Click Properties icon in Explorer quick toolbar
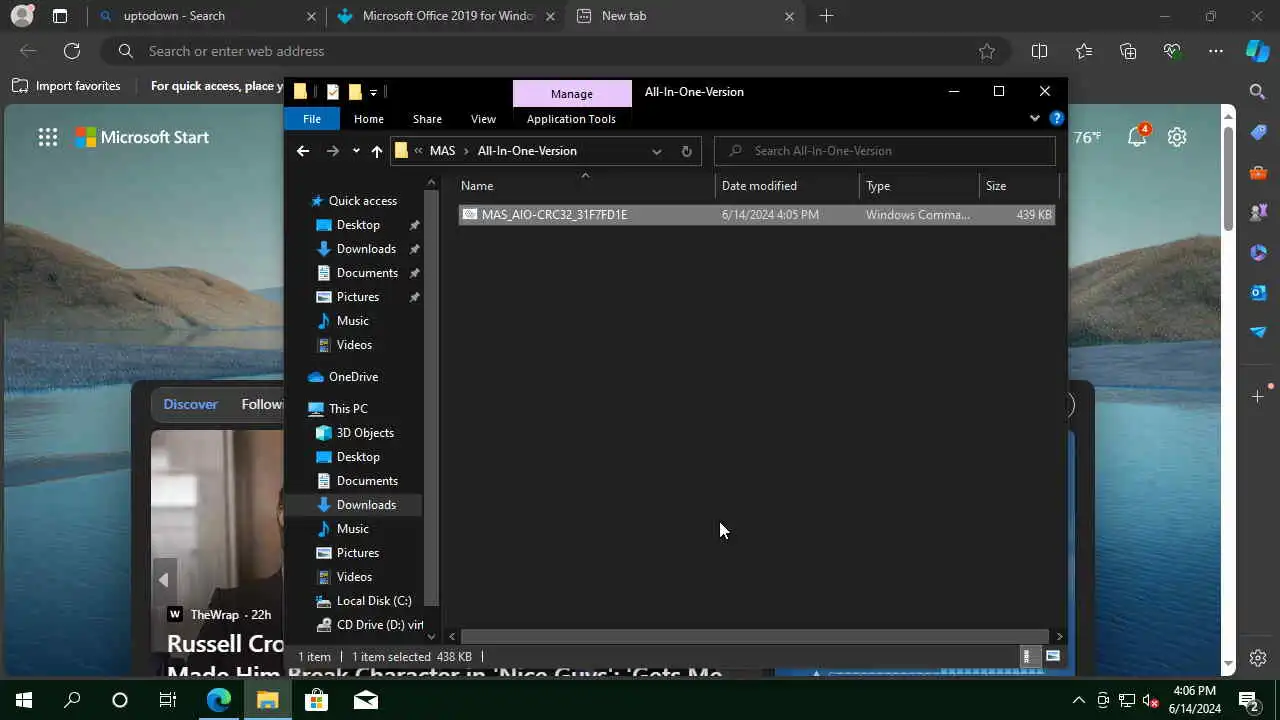 click(332, 92)
